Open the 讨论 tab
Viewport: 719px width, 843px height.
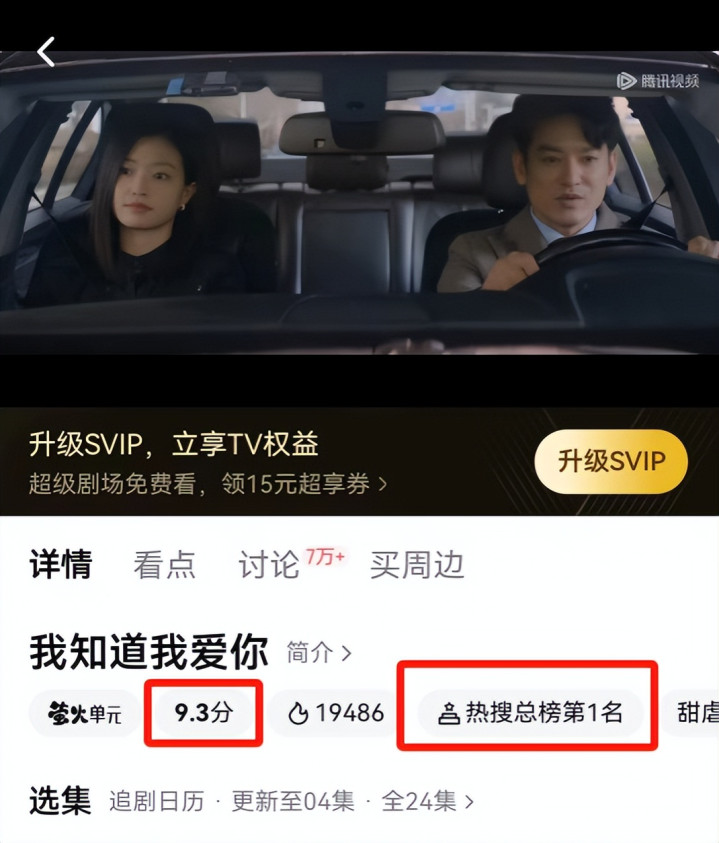[x=268, y=565]
